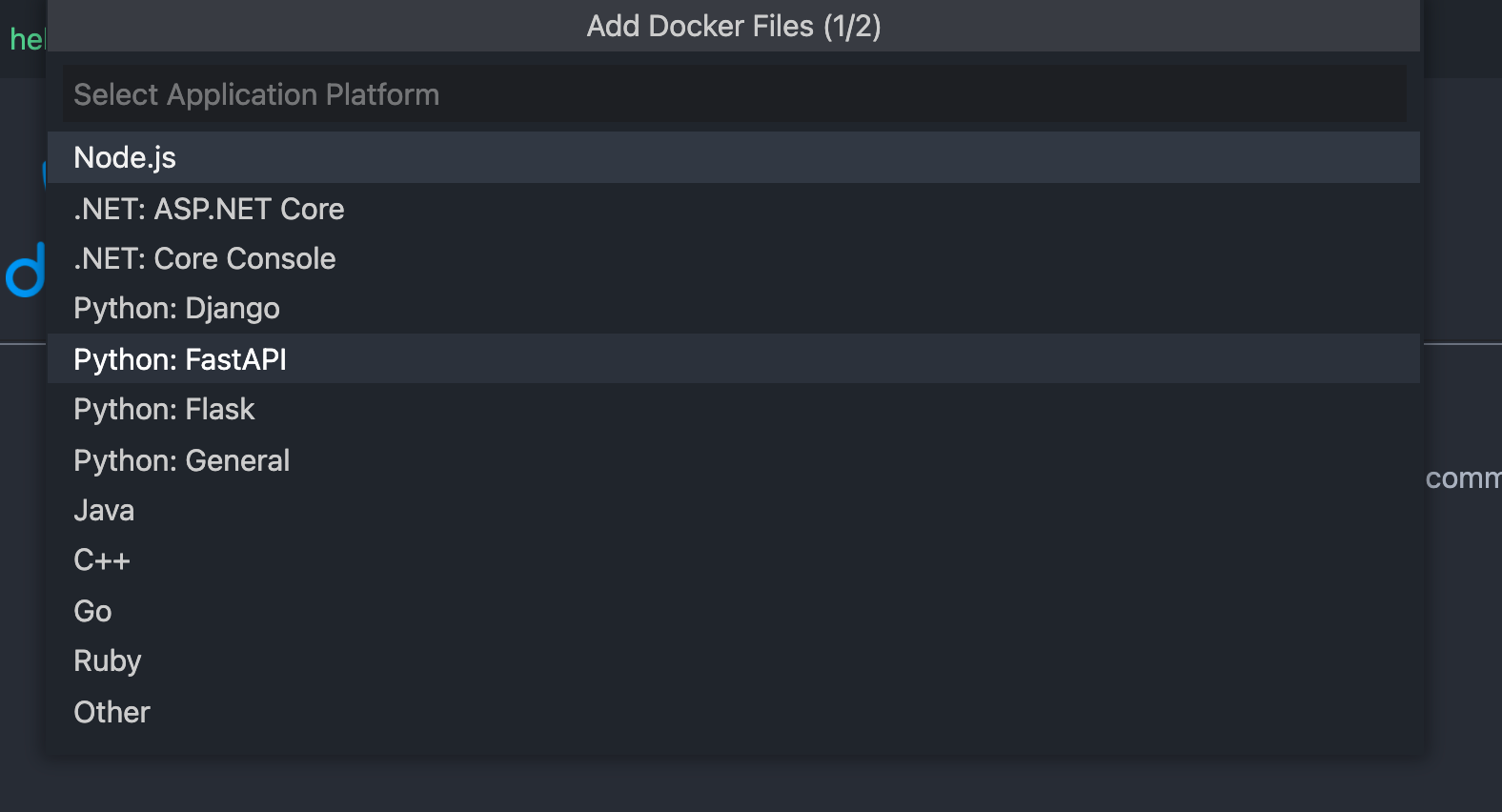The height and width of the screenshot is (812, 1502).
Task: Pick the Python: General platform
Action: (181, 460)
